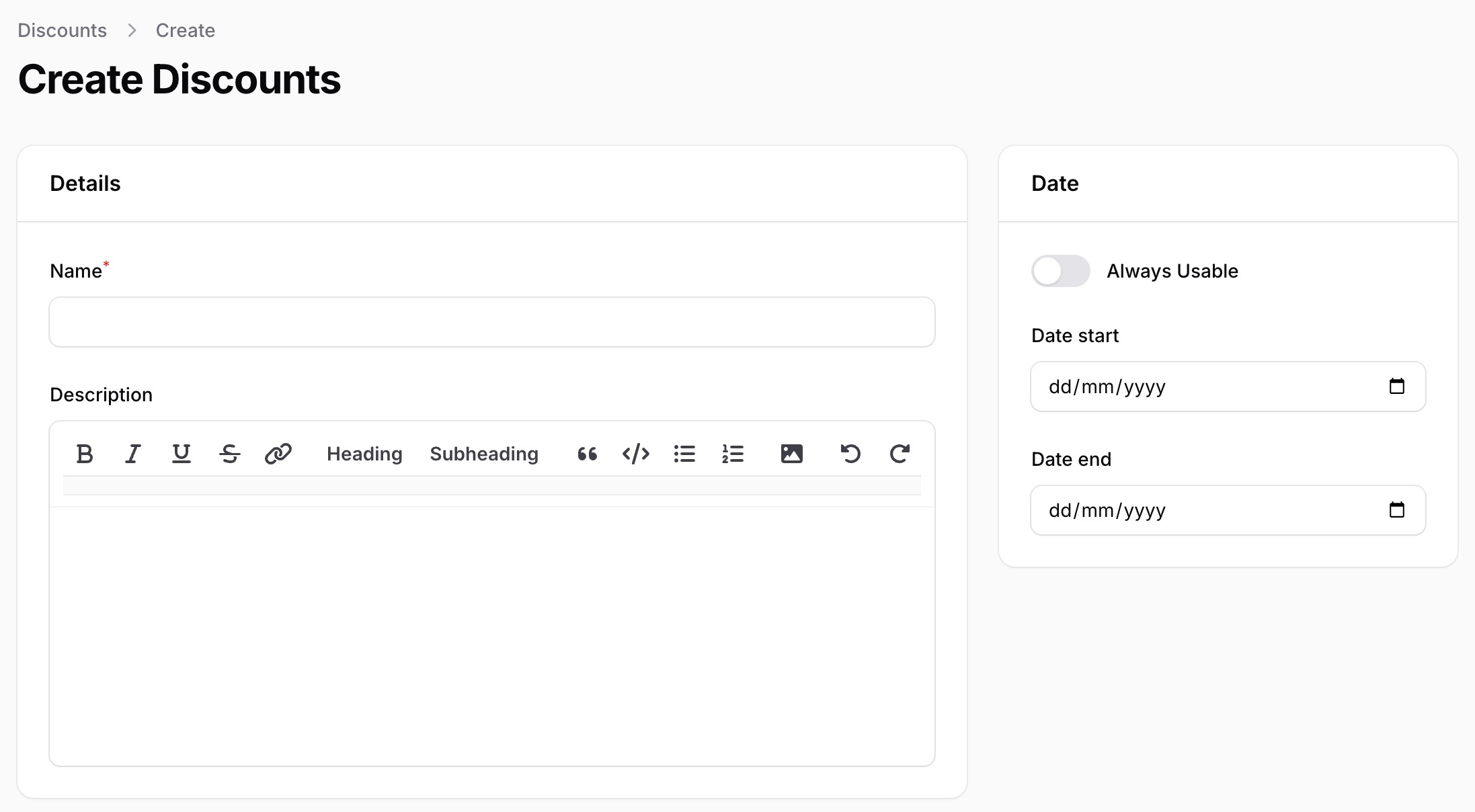Focus the Date end field

(1228, 510)
